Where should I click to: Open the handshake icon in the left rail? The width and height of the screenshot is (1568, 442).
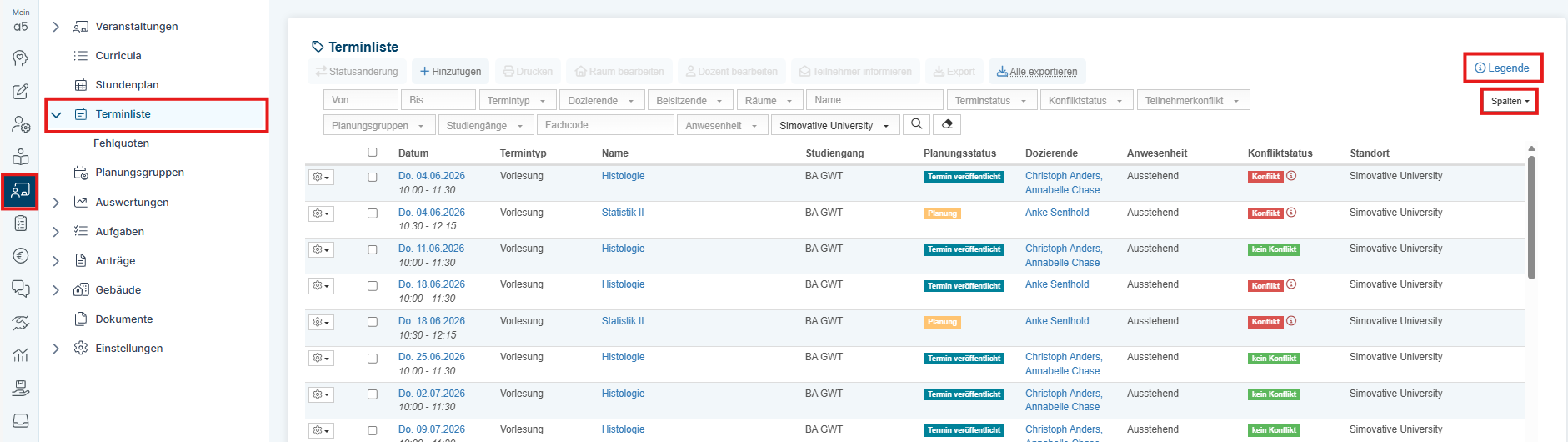pyautogui.click(x=21, y=322)
